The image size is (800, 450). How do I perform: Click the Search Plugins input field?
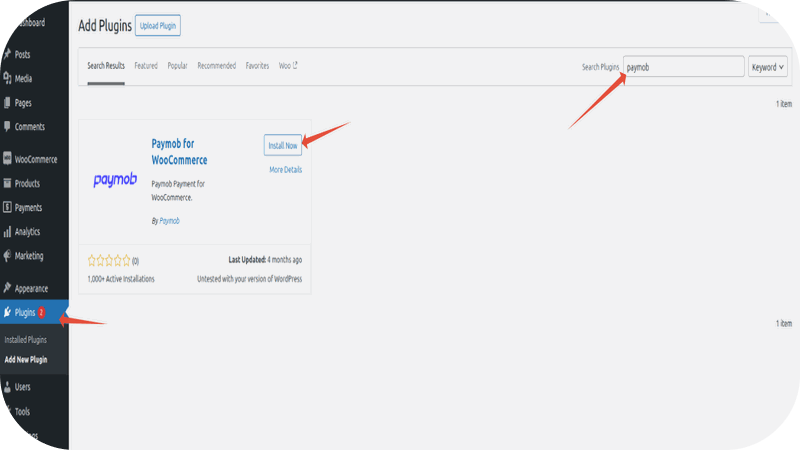click(683, 67)
